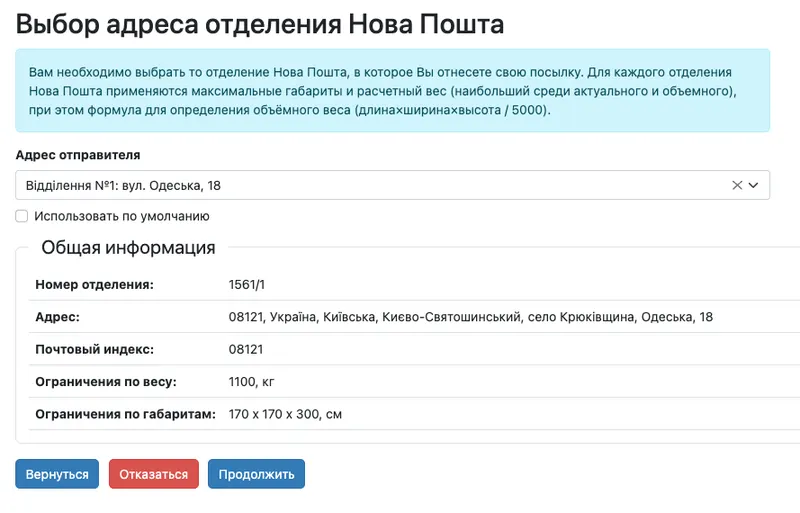Click the 'Продолжить' button

point(256,474)
